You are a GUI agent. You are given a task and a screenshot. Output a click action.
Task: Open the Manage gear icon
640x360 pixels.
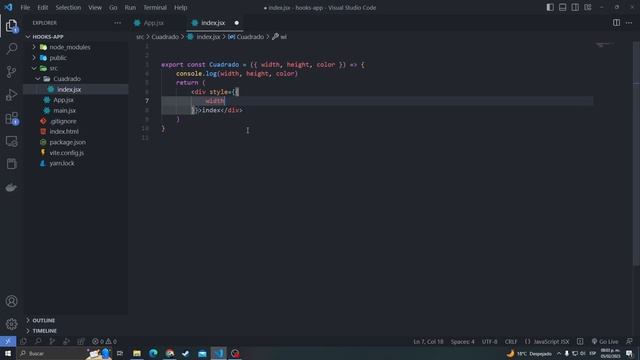11,324
